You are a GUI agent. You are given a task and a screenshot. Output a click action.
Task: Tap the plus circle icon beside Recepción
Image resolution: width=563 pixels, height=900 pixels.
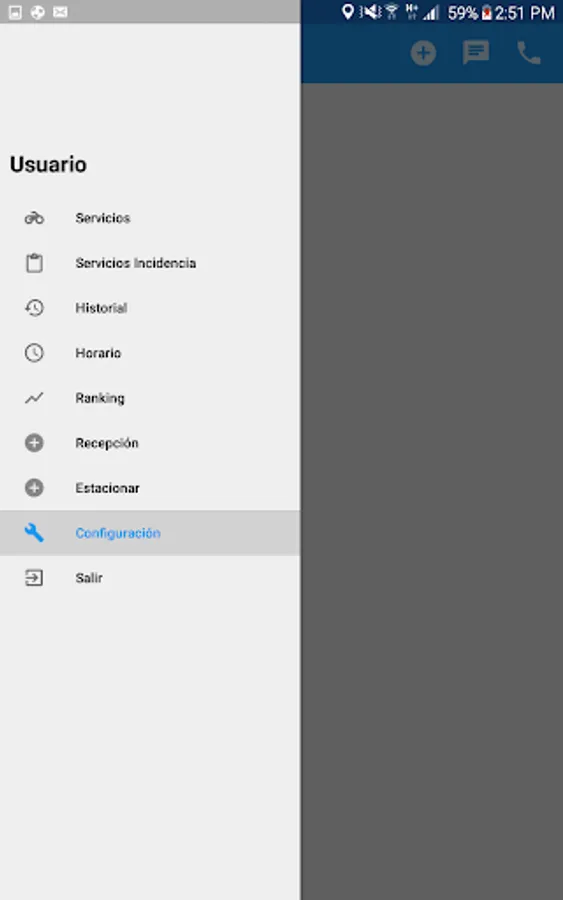point(34,443)
